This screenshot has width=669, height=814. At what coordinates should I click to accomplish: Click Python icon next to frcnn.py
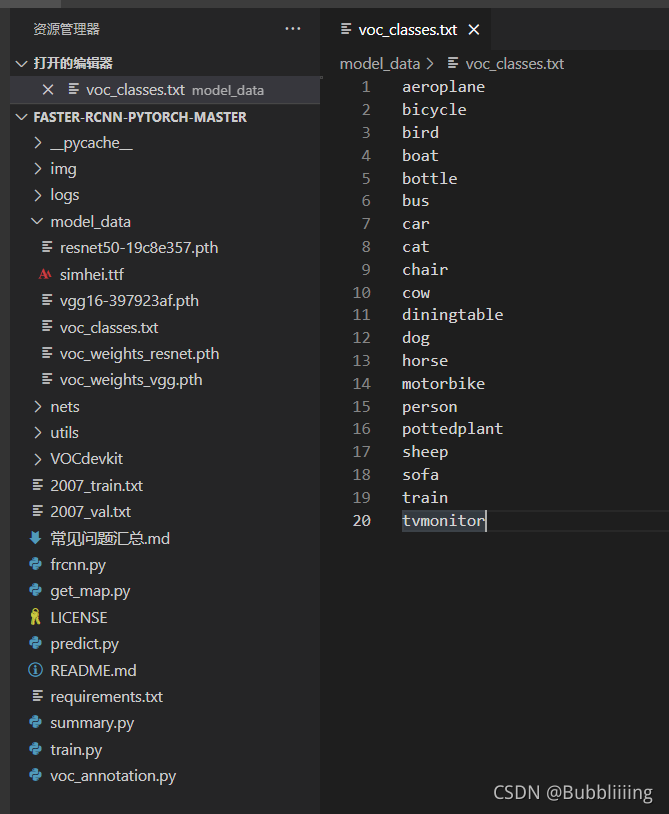[36, 564]
